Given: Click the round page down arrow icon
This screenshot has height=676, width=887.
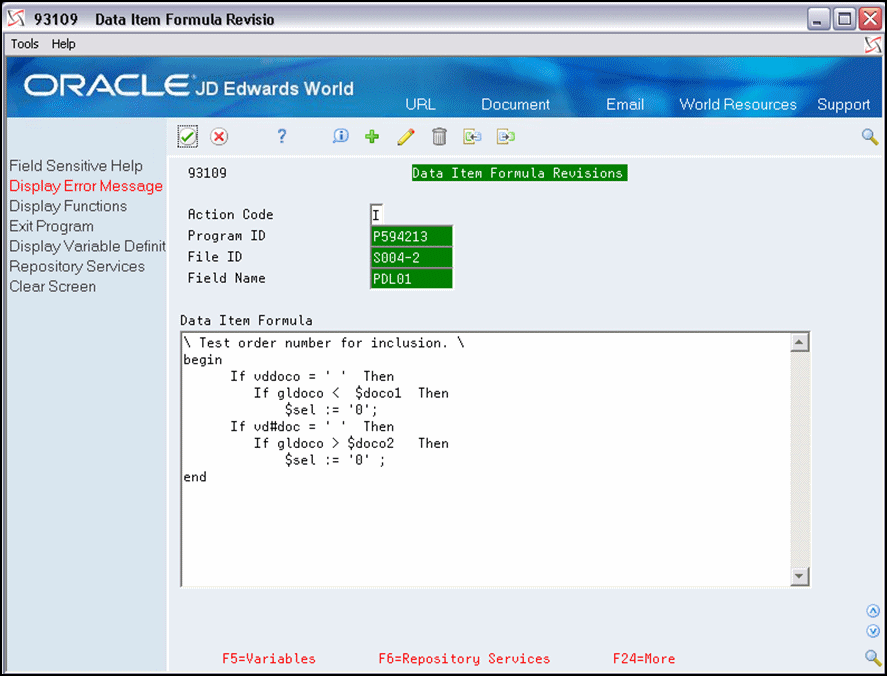Looking at the screenshot, I should click(873, 631).
